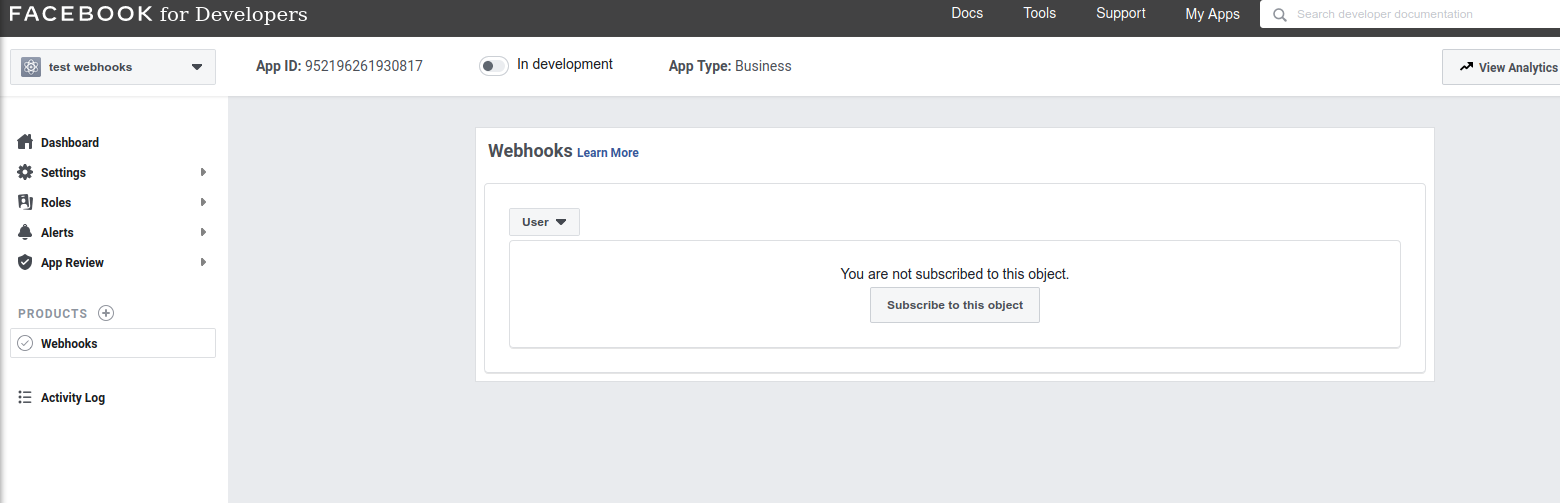Screen dimensions: 1560x503
Task: Click the App ID number 952196261930817
Action: pyautogui.click(x=364, y=66)
